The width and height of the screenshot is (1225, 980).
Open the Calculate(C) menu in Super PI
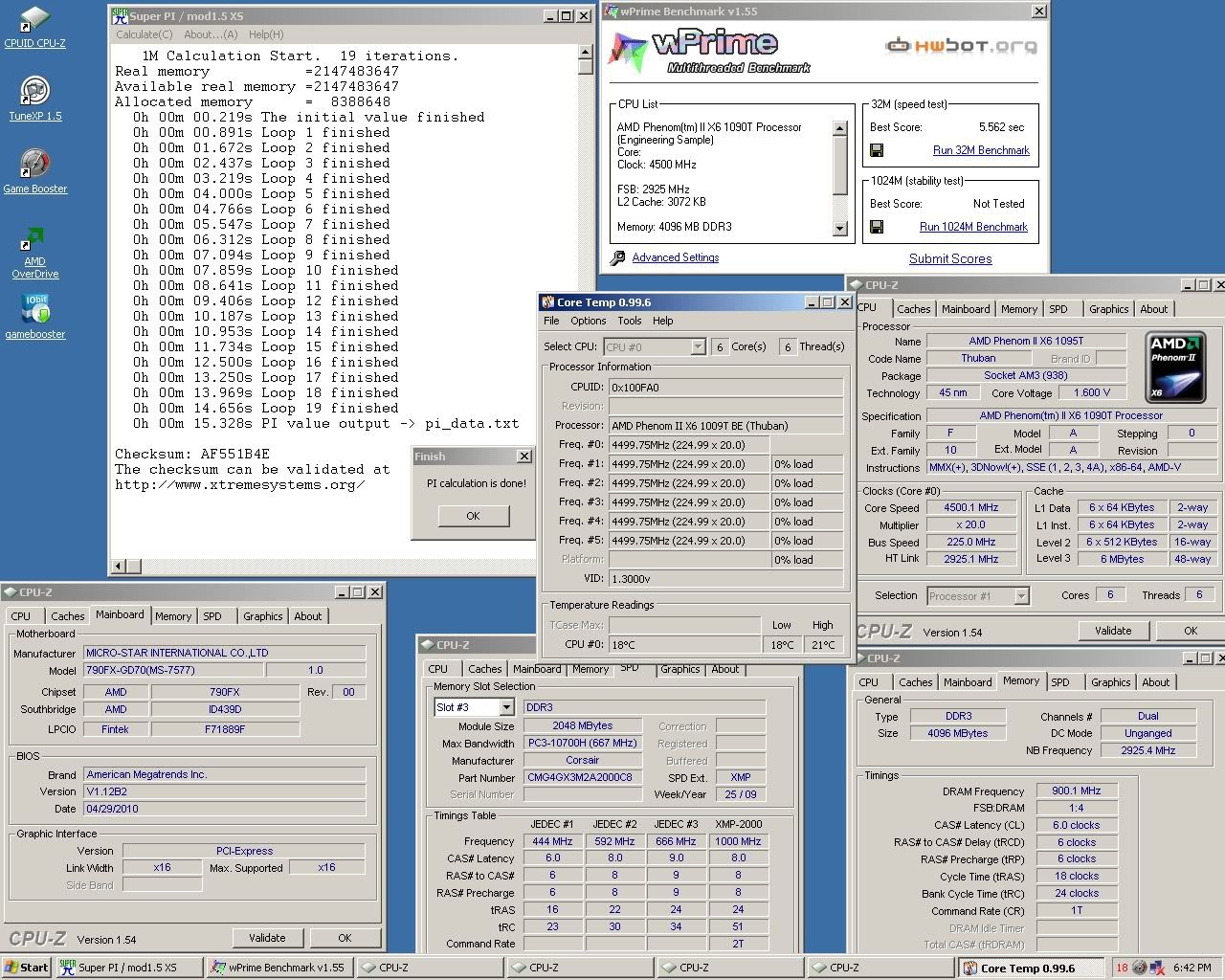145,34
